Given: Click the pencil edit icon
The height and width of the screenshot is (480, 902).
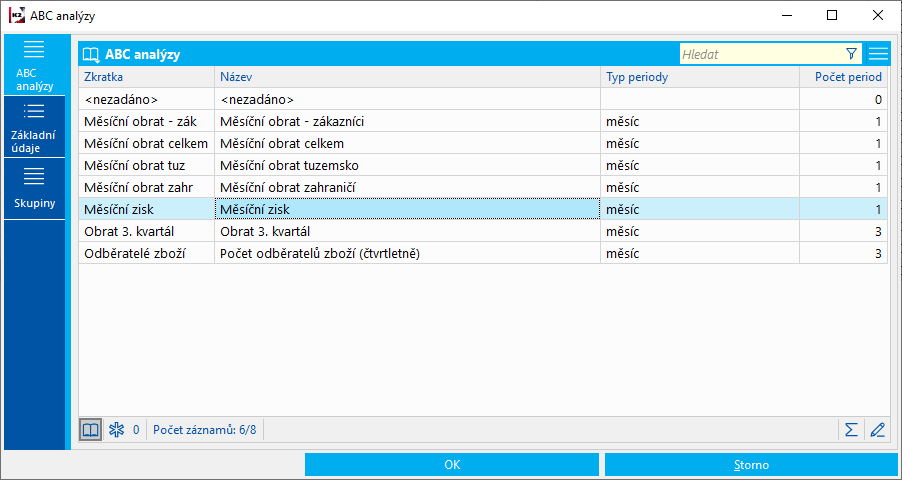Looking at the screenshot, I should tap(877, 429).
